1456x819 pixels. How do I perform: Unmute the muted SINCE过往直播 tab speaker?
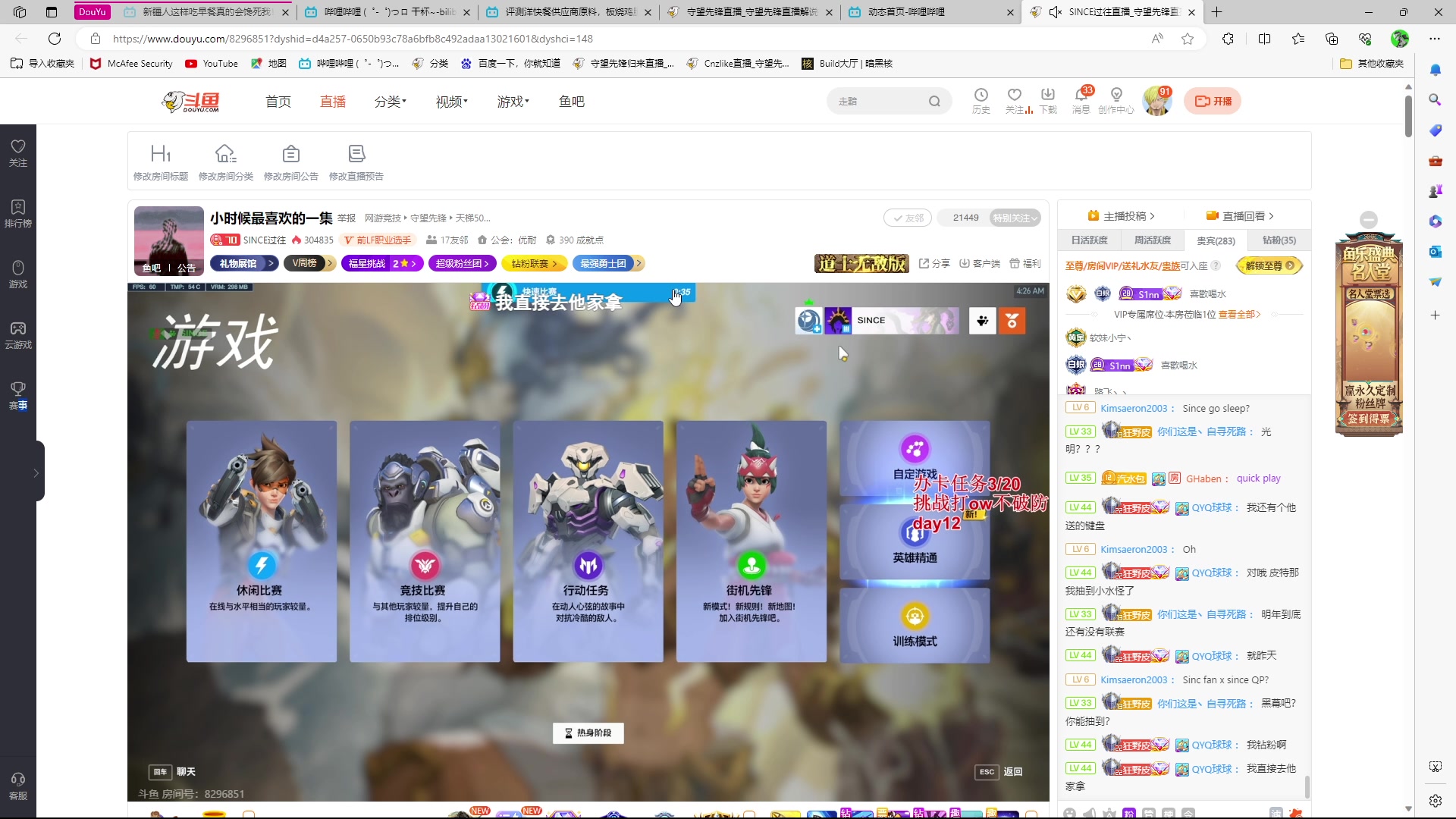[x=1055, y=12]
